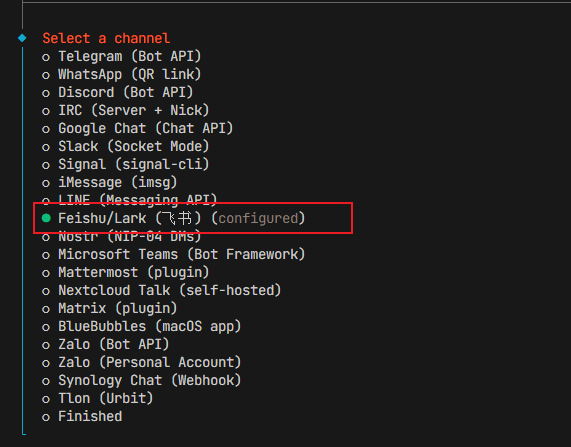
Task: Select Zalo (Bot API) channel
Action: [106, 345]
